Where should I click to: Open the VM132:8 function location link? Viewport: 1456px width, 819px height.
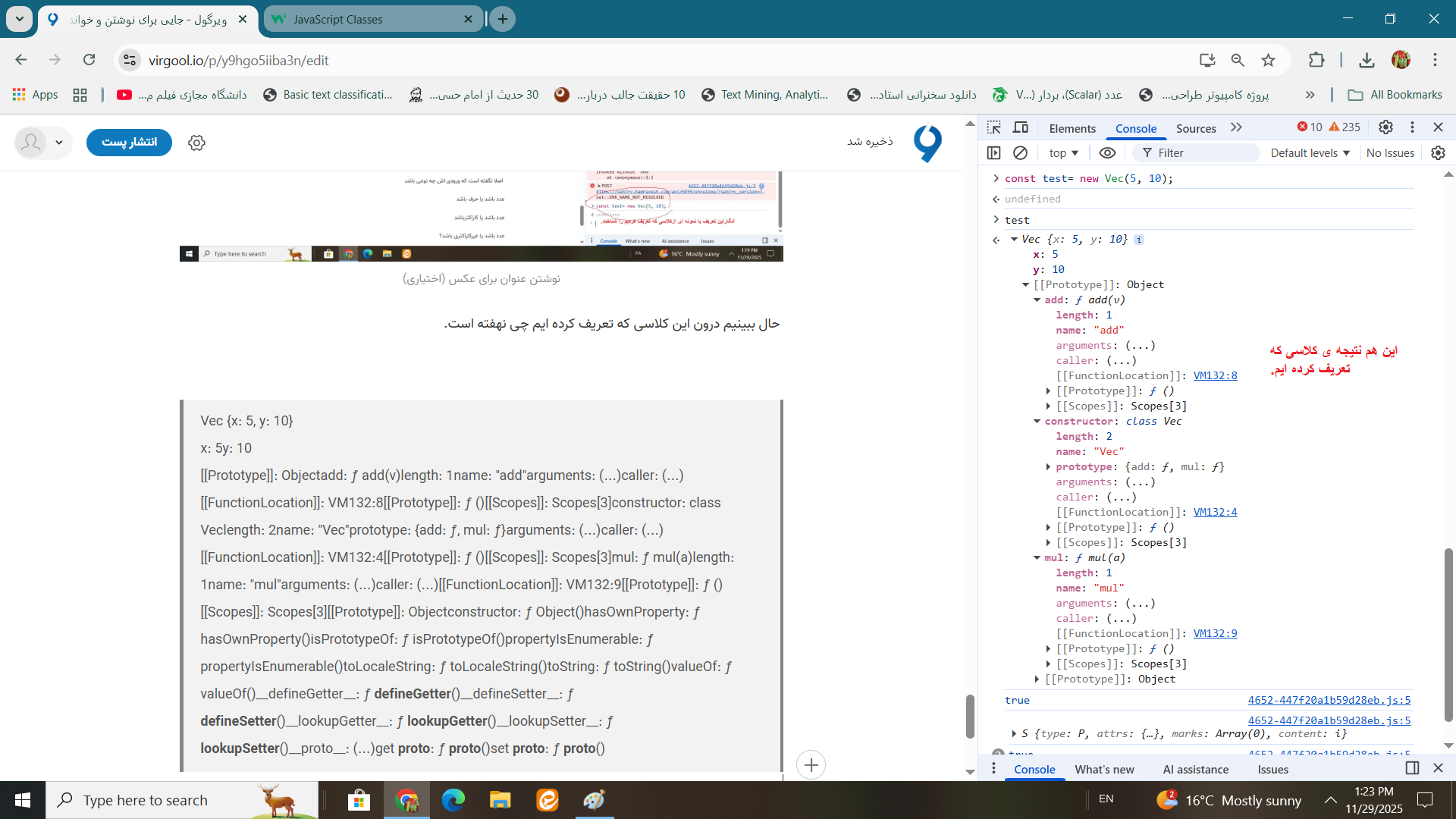click(x=1215, y=375)
